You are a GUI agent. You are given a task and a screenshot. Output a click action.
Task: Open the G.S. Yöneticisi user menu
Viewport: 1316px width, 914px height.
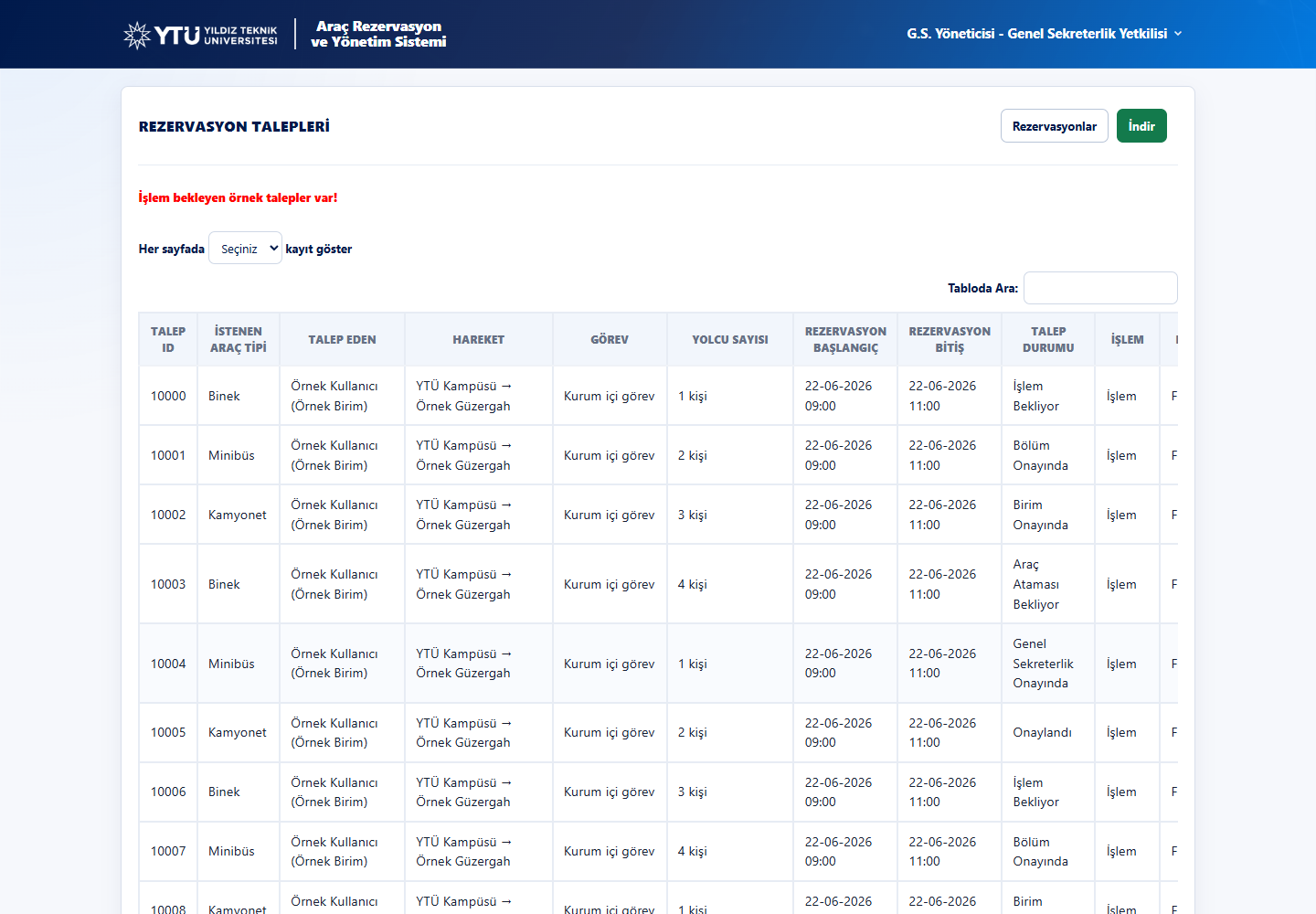click(1044, 34)
